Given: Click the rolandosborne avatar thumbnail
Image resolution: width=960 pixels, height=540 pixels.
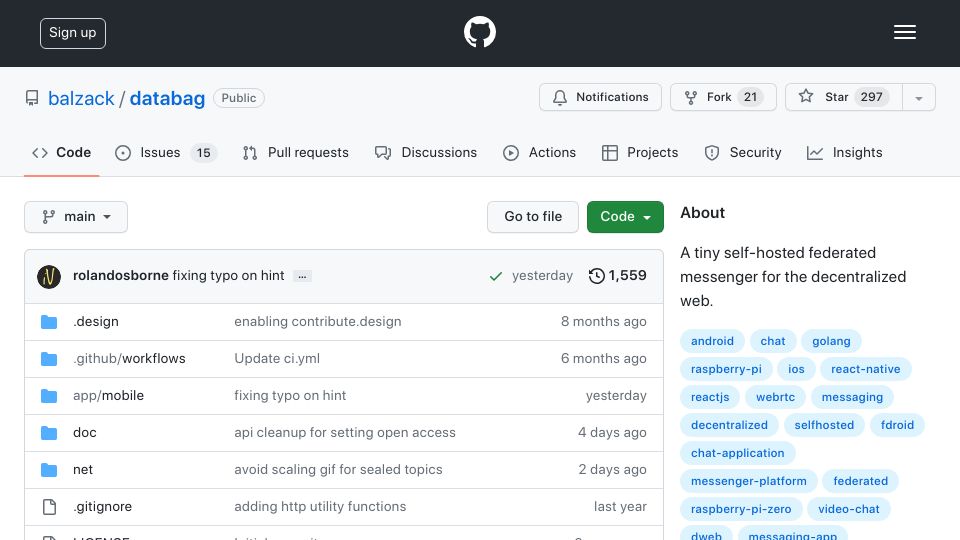Looking at the screenshot, I should click(49, 276).
